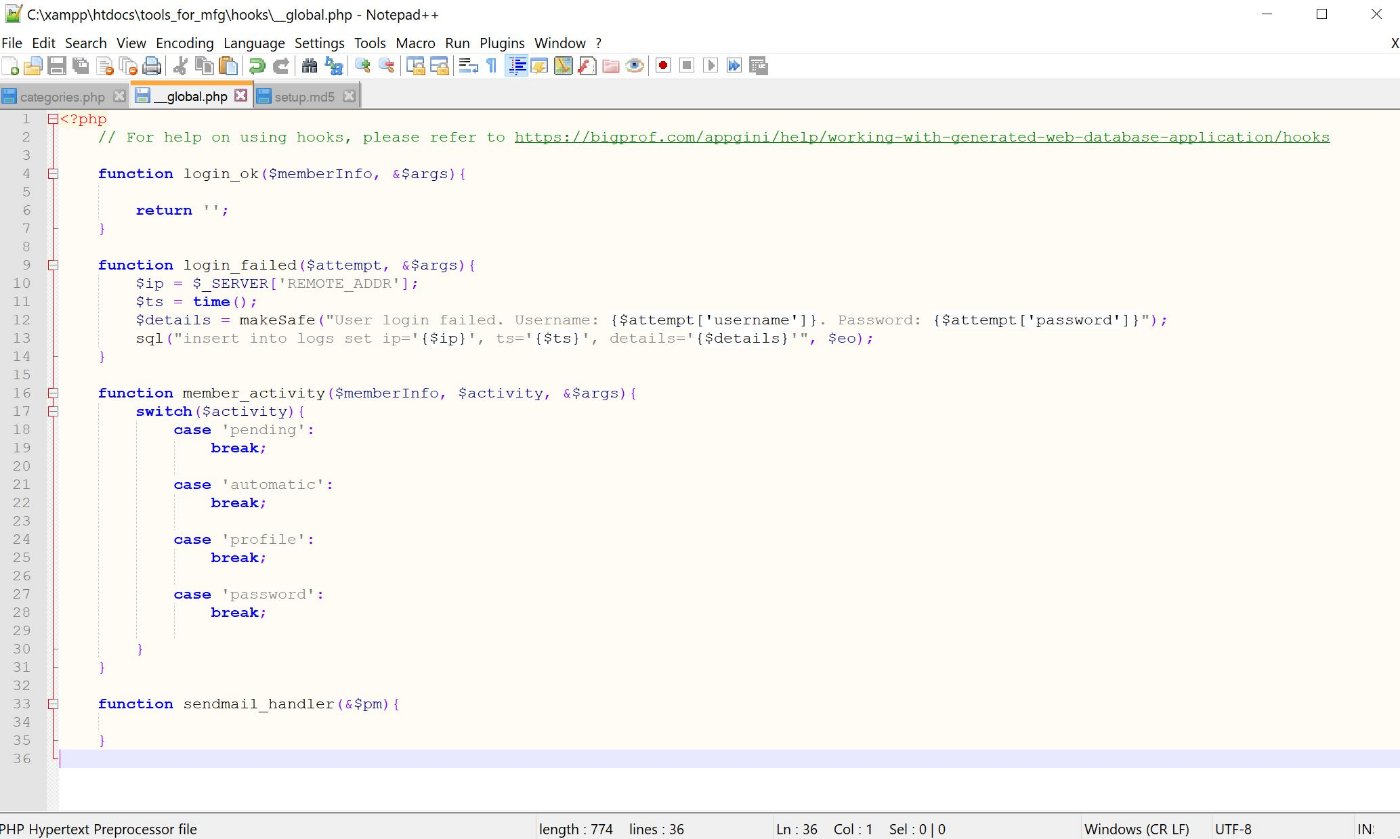Toggle file monitoring eye icon
Viewport: 1400px width, 839px height.
click(635, 66)
